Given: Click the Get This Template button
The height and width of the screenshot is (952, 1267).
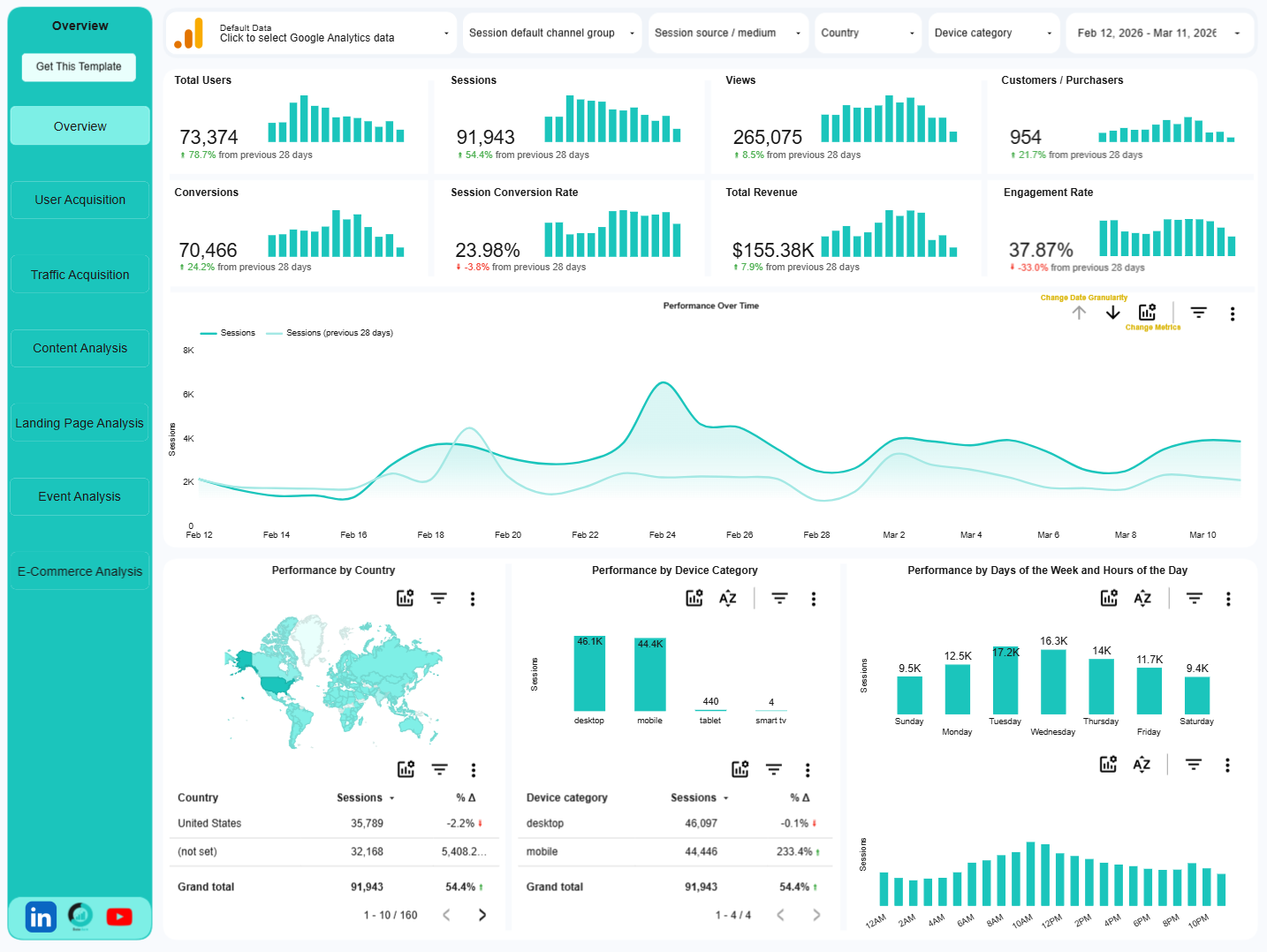Looking at the screenshot, I should [x=78, y=66].
